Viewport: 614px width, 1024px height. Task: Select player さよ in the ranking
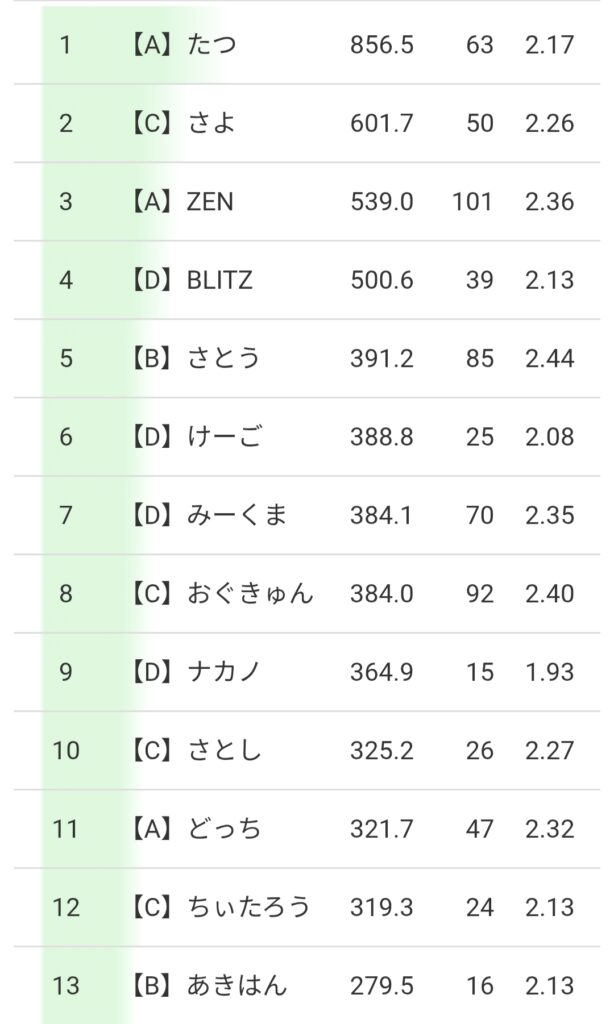point(212,124)
